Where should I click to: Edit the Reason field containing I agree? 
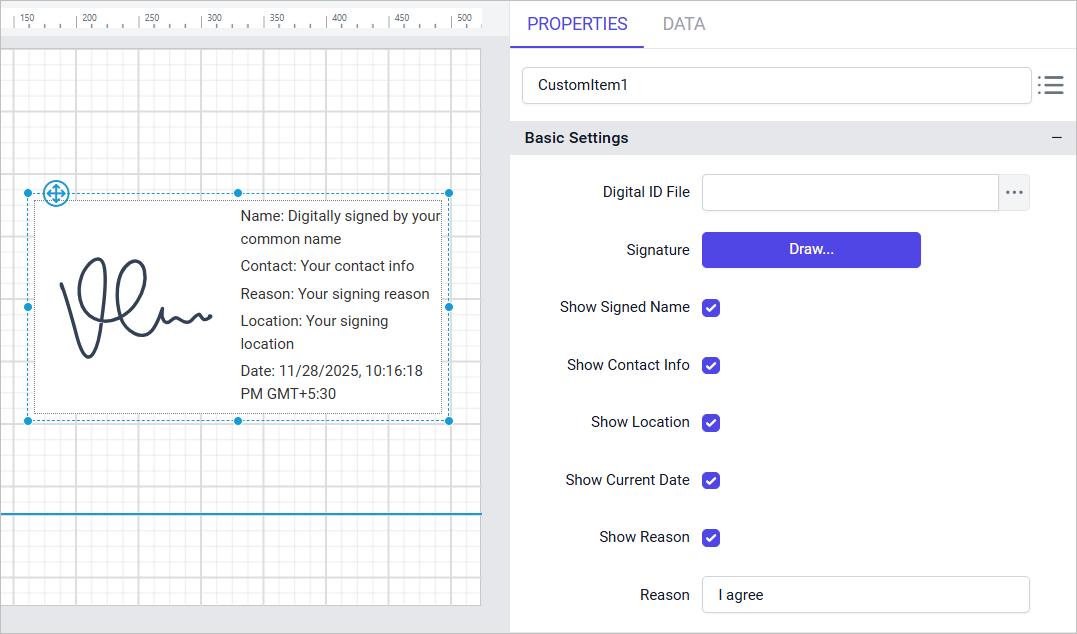point(866,594)
